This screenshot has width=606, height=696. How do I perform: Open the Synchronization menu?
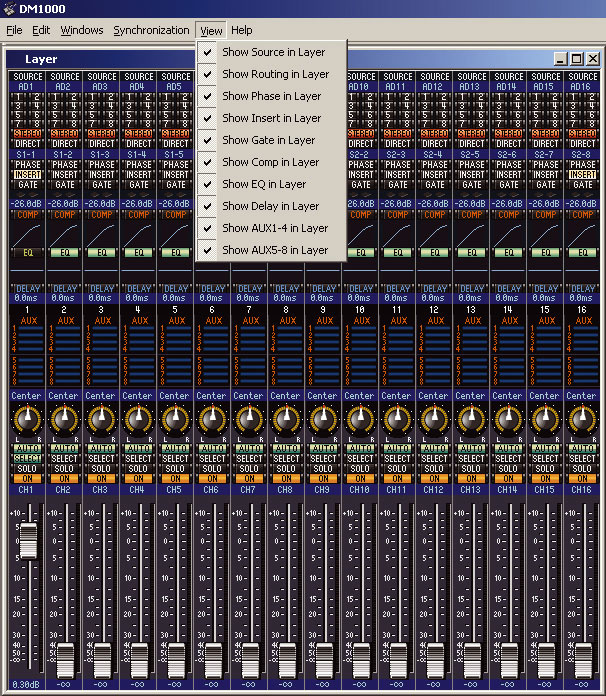pyautogui.click(x=151, y=30)
